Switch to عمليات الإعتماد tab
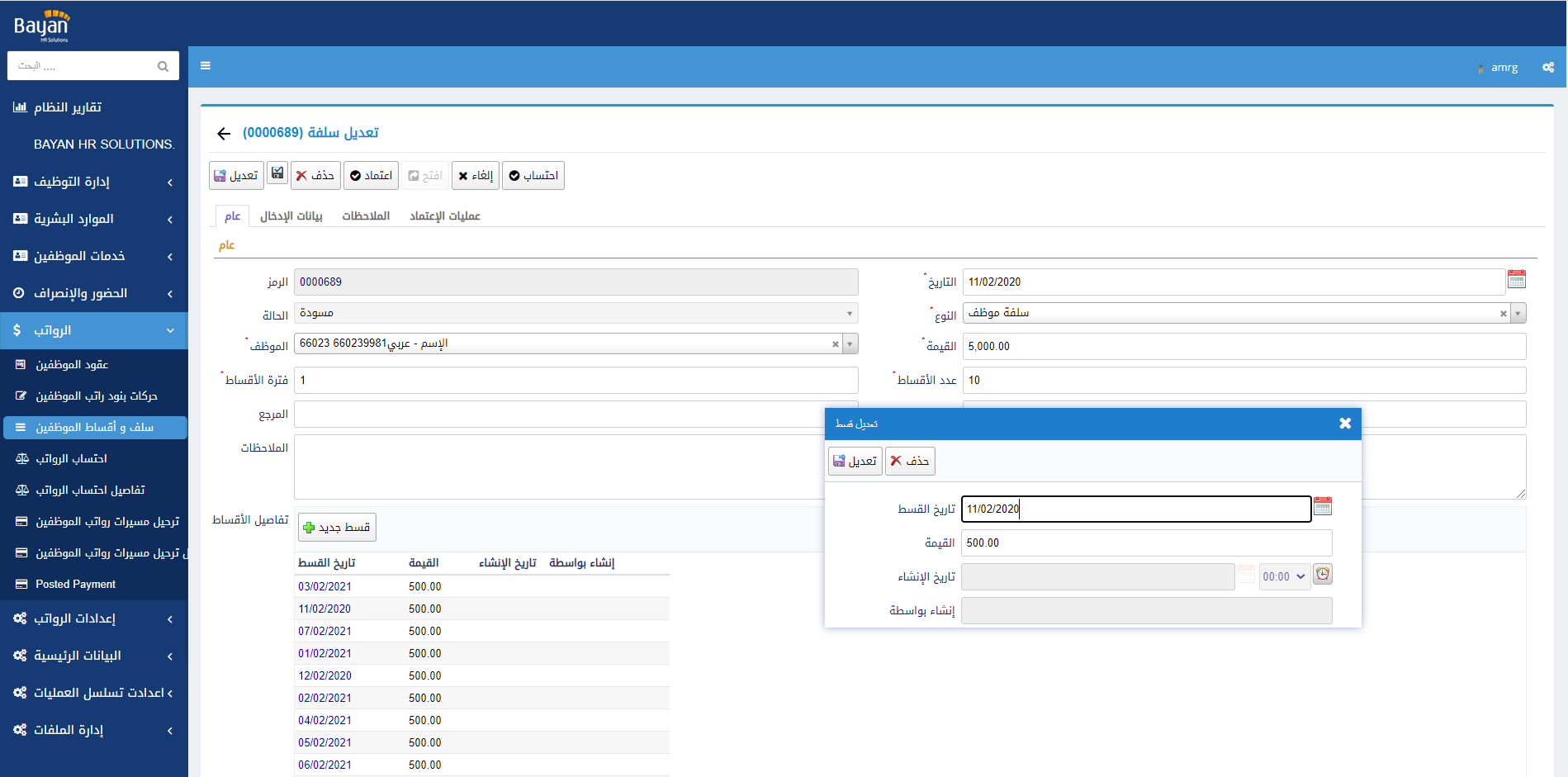Screen dimensions: 1568x777 [x=445, y=216]
